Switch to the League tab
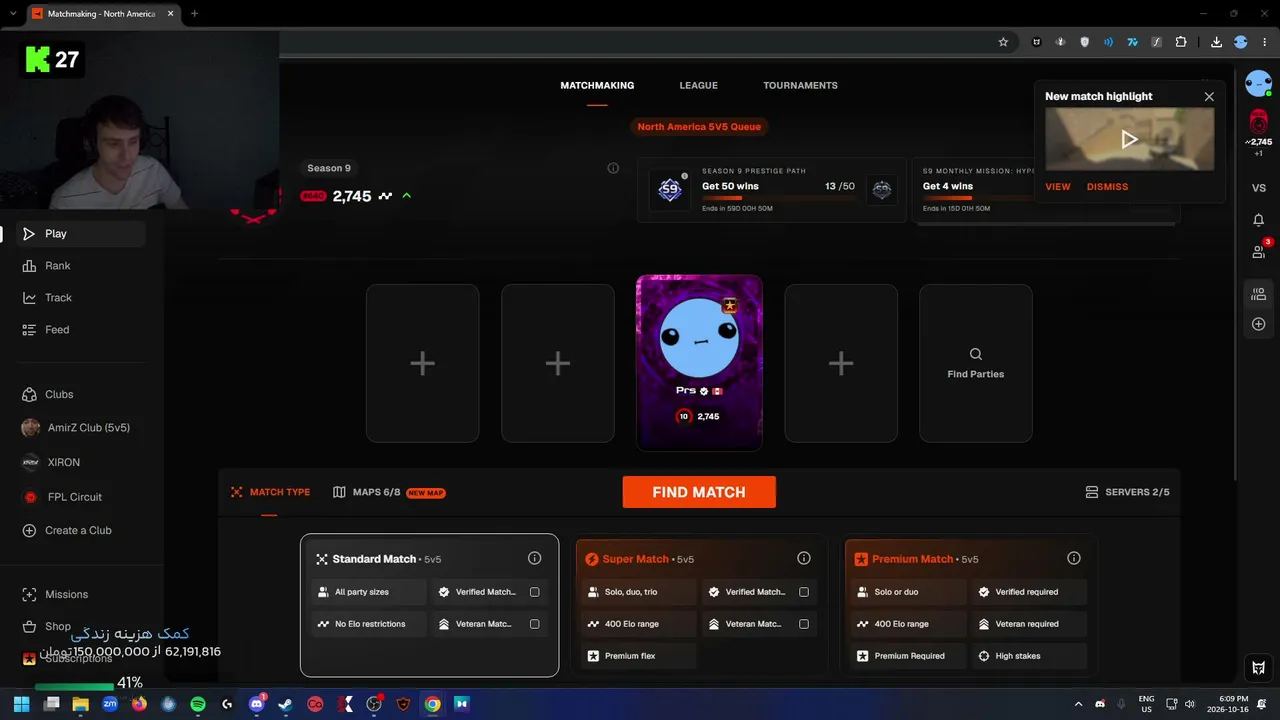1280x720 pixels. tap(699, 85)
